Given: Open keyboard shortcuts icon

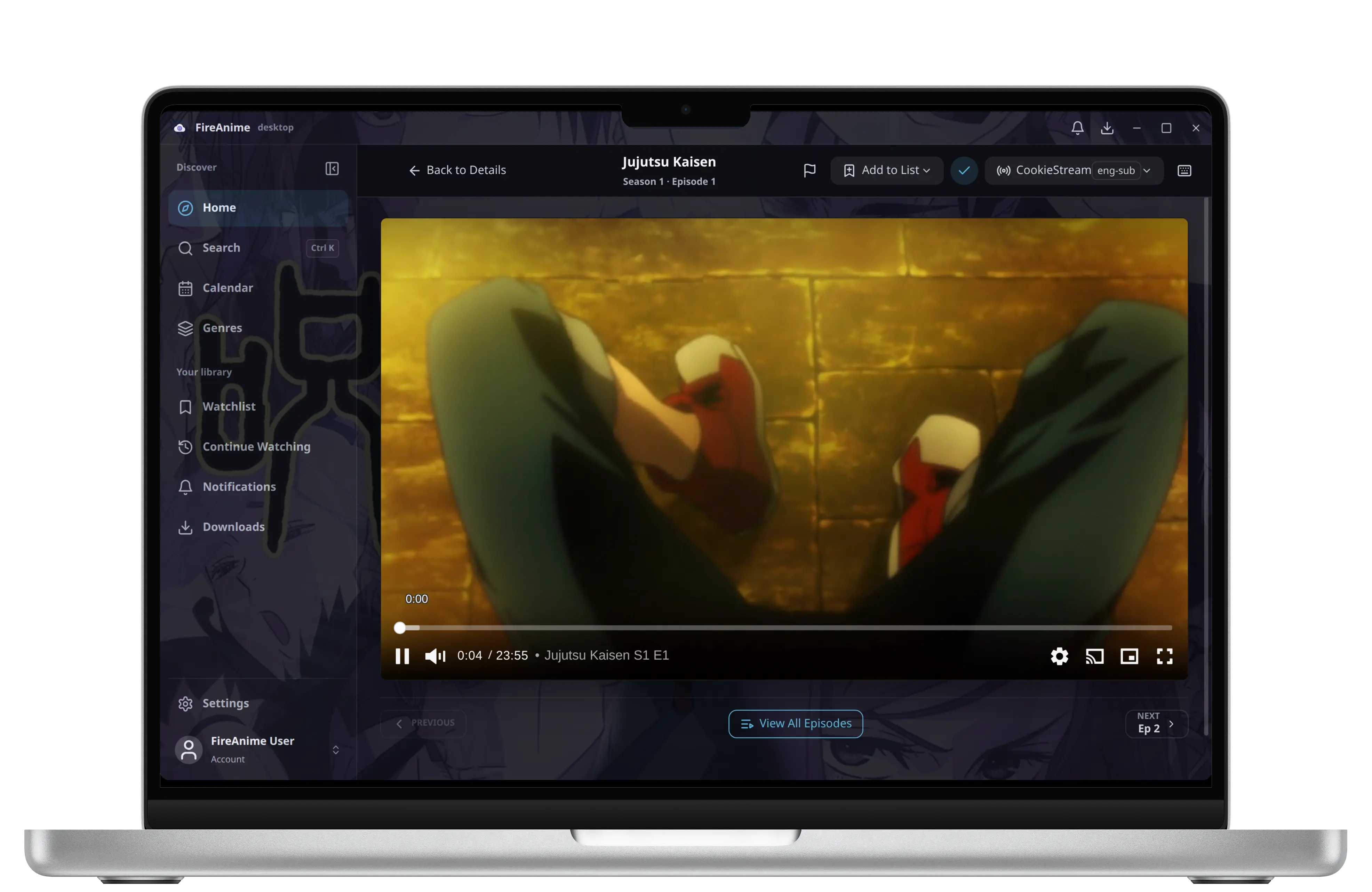Looking at the screenshot, I should coord(1184,170).
